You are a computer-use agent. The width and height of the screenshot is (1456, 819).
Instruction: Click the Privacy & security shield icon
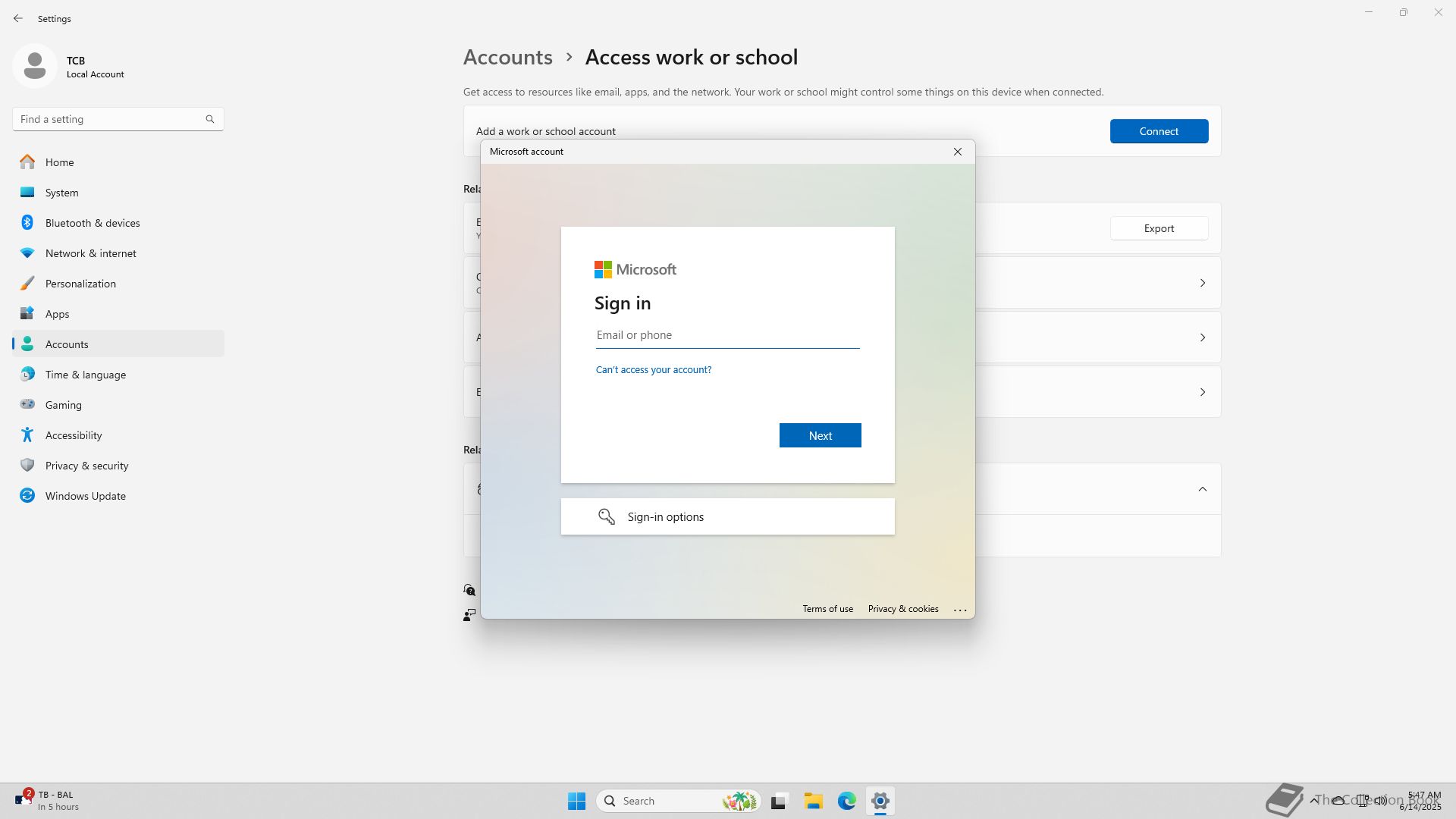pyautogui.click(x=27, y=466)
